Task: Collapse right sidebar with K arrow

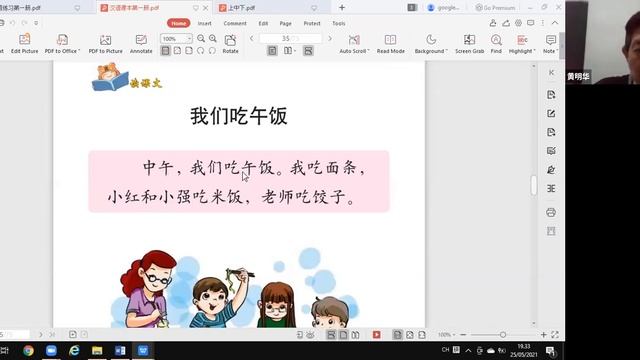Action: coord(551,72)
